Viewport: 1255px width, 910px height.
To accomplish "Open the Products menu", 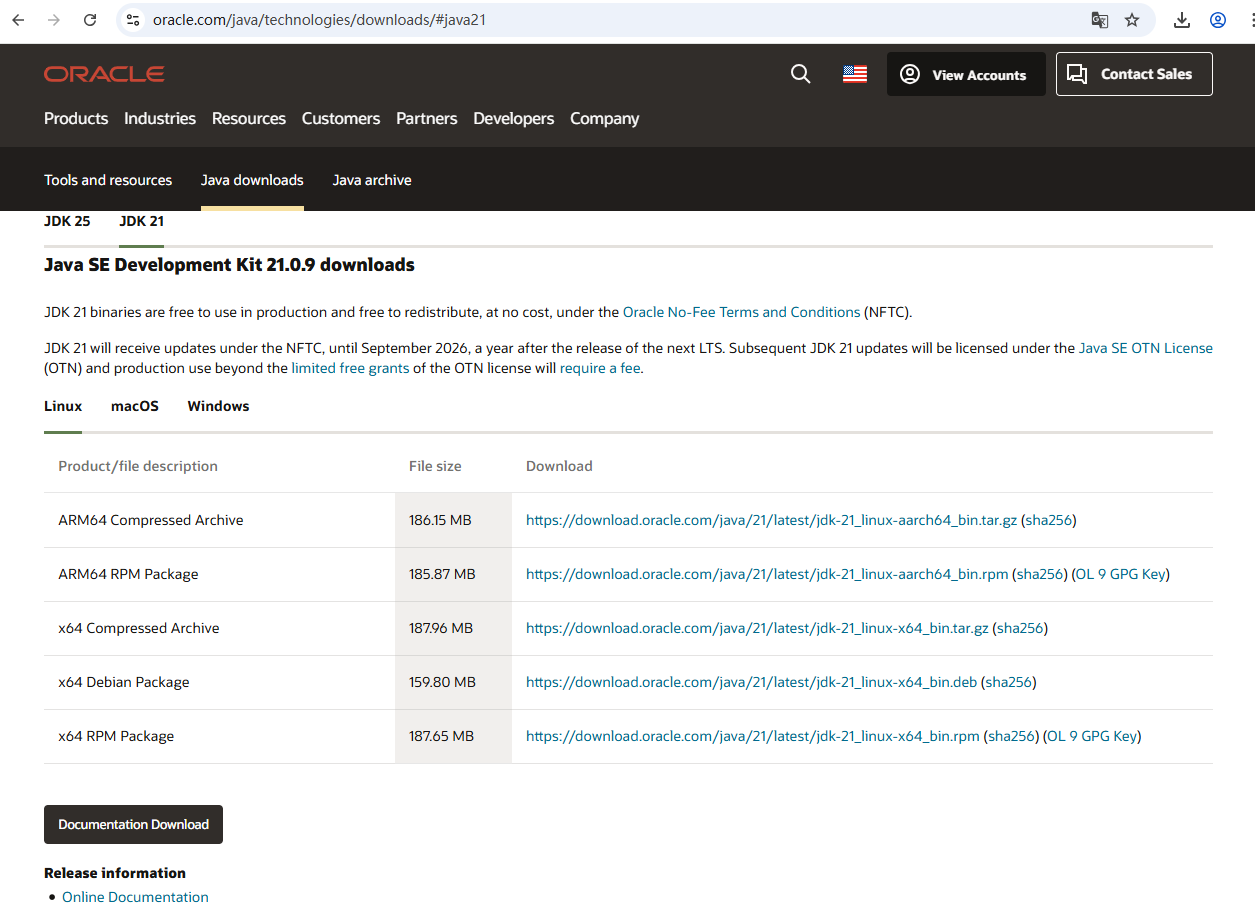I will click(76, 118).
